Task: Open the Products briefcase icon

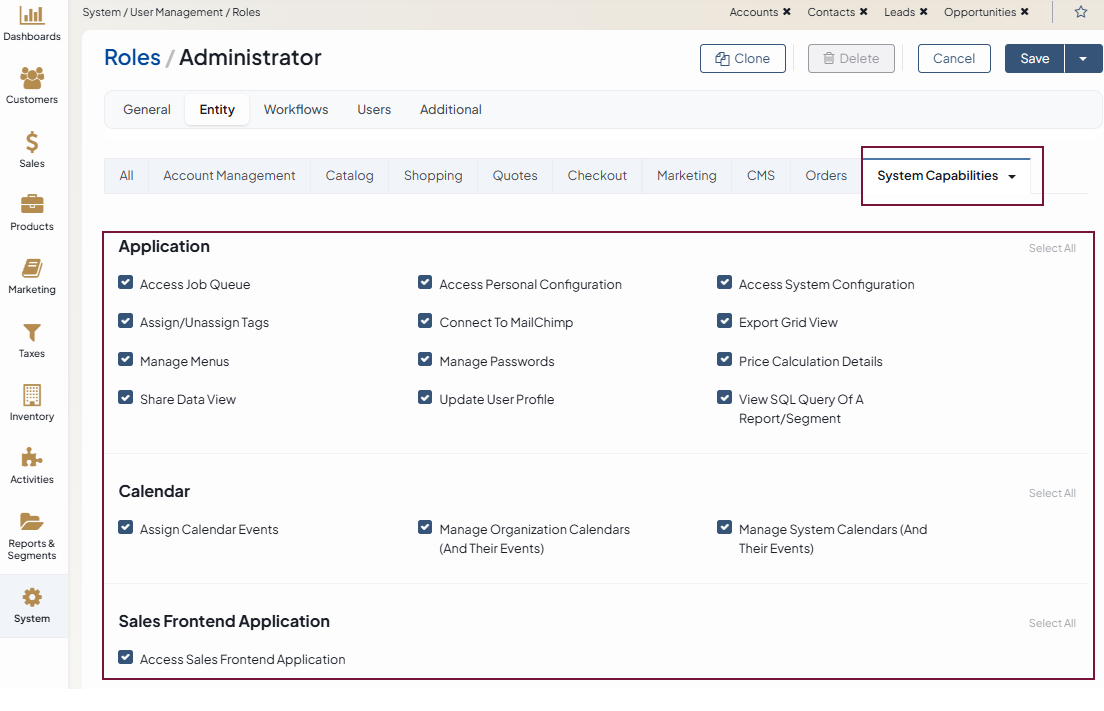Action: [32, 205]
